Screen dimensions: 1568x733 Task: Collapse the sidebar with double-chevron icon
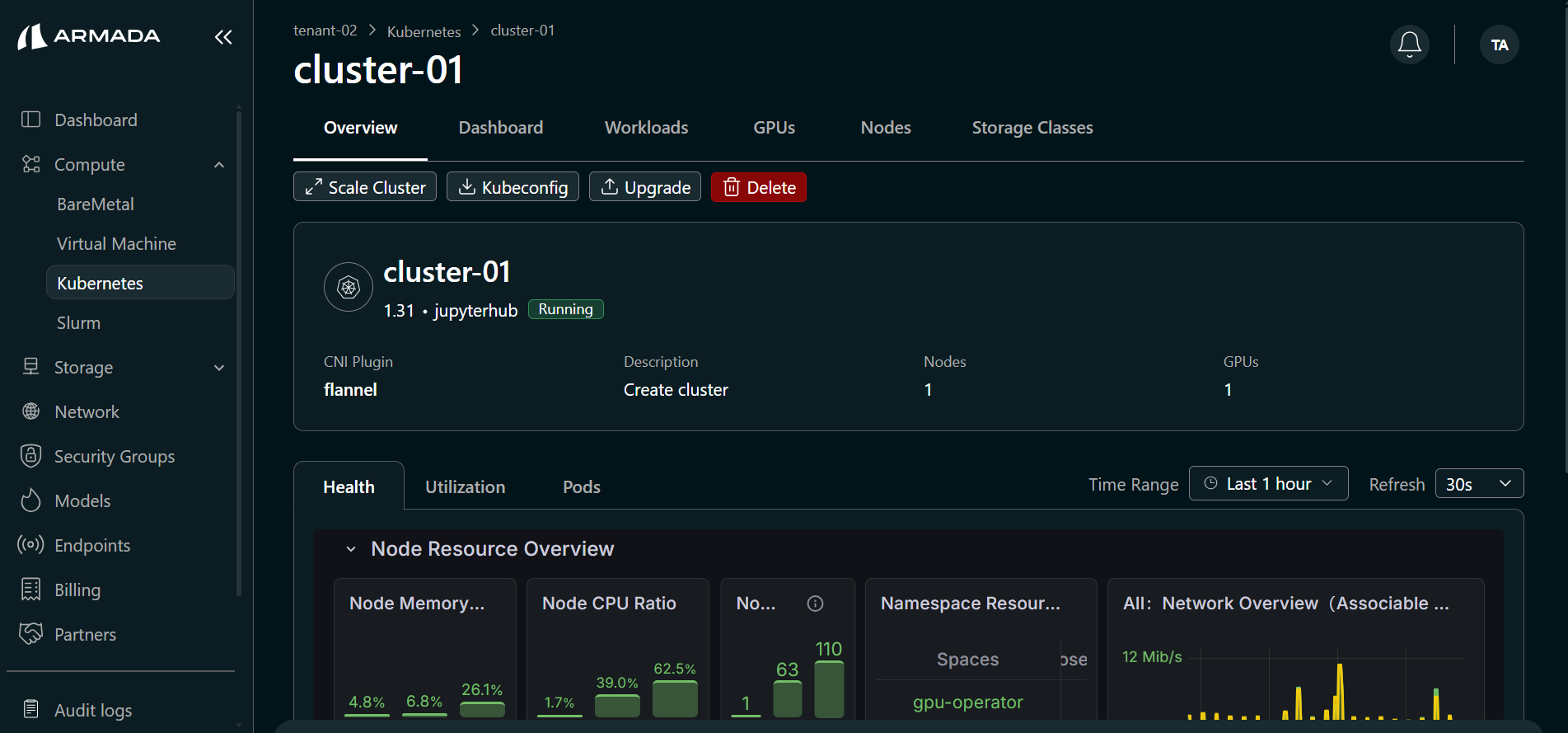coord(223,37)
